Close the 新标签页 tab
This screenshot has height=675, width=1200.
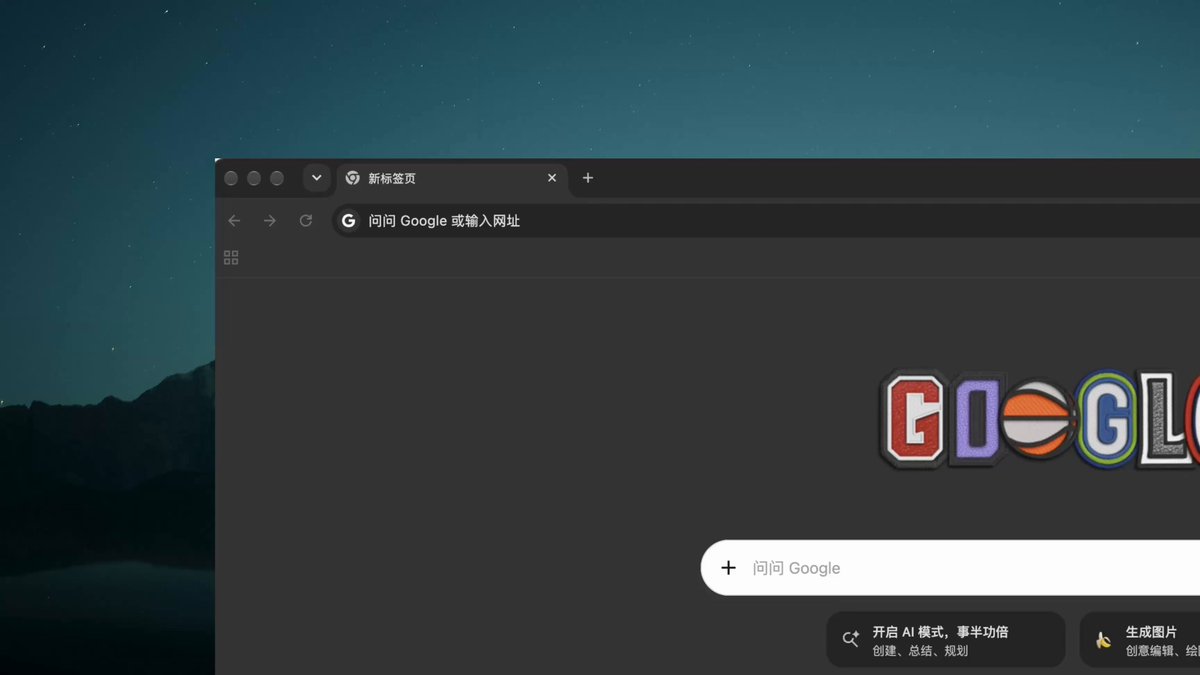click(x=552, y=178)
